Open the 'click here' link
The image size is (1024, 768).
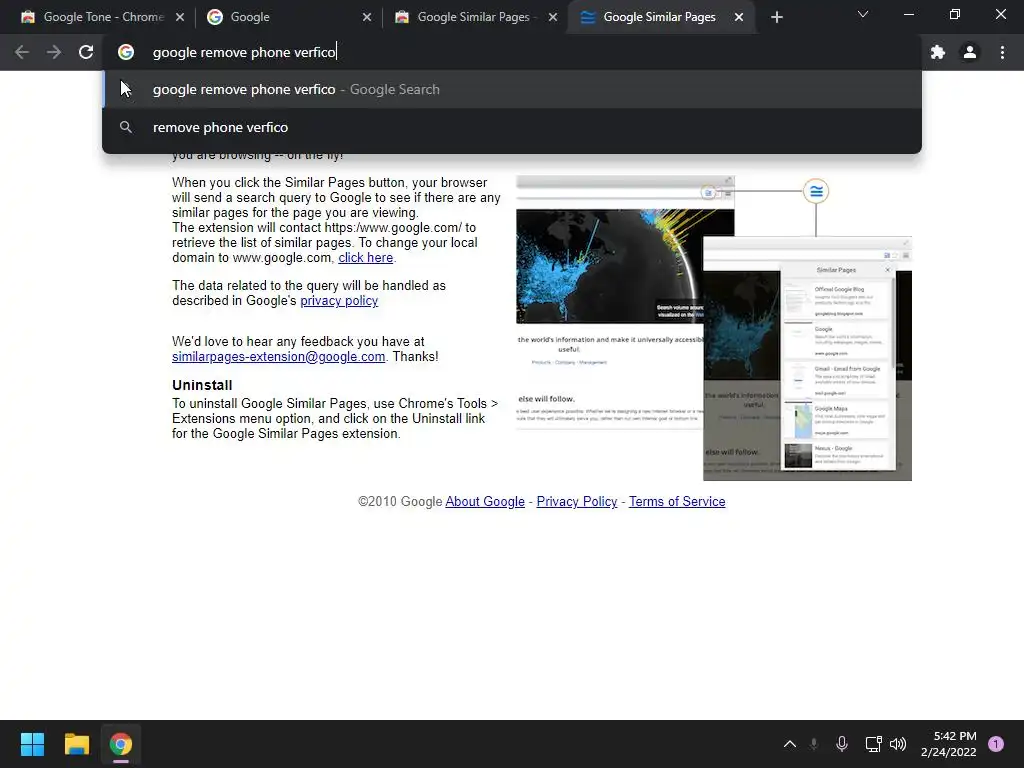(x=366, y=257)
